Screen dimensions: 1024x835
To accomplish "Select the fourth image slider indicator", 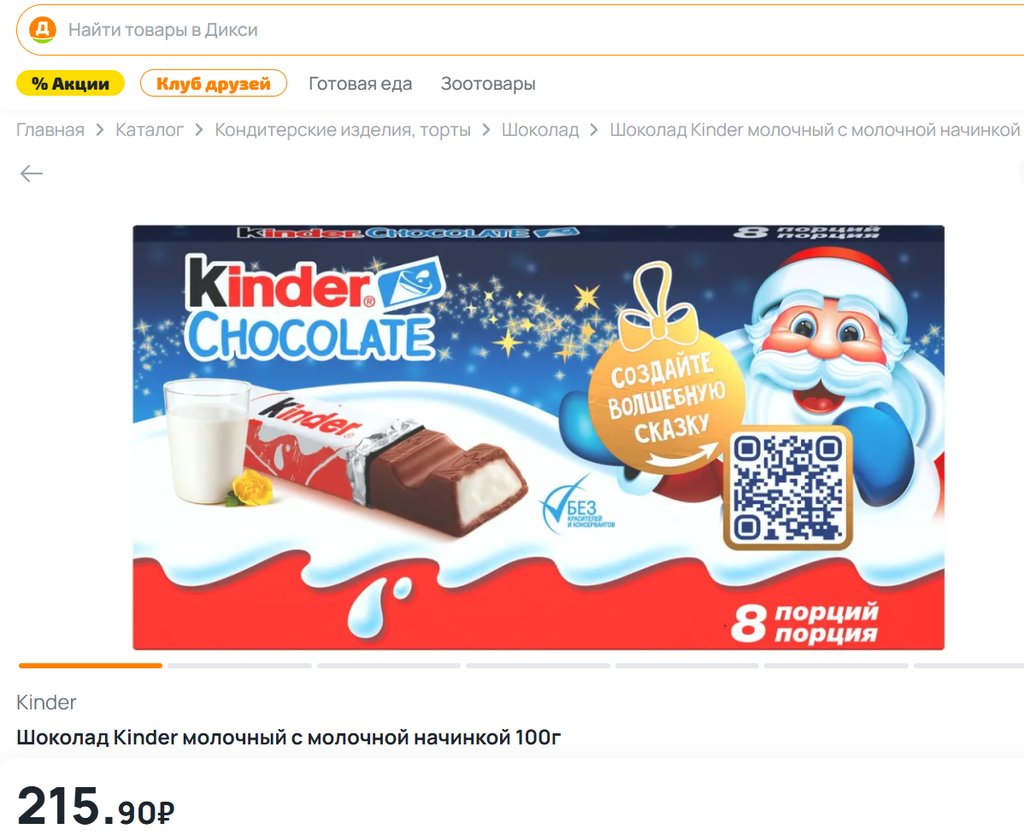I will click(x=538, y=666).
